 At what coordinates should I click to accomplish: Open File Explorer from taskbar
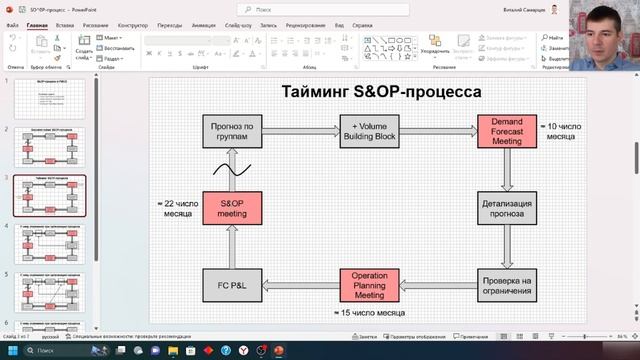pos(173,351)
